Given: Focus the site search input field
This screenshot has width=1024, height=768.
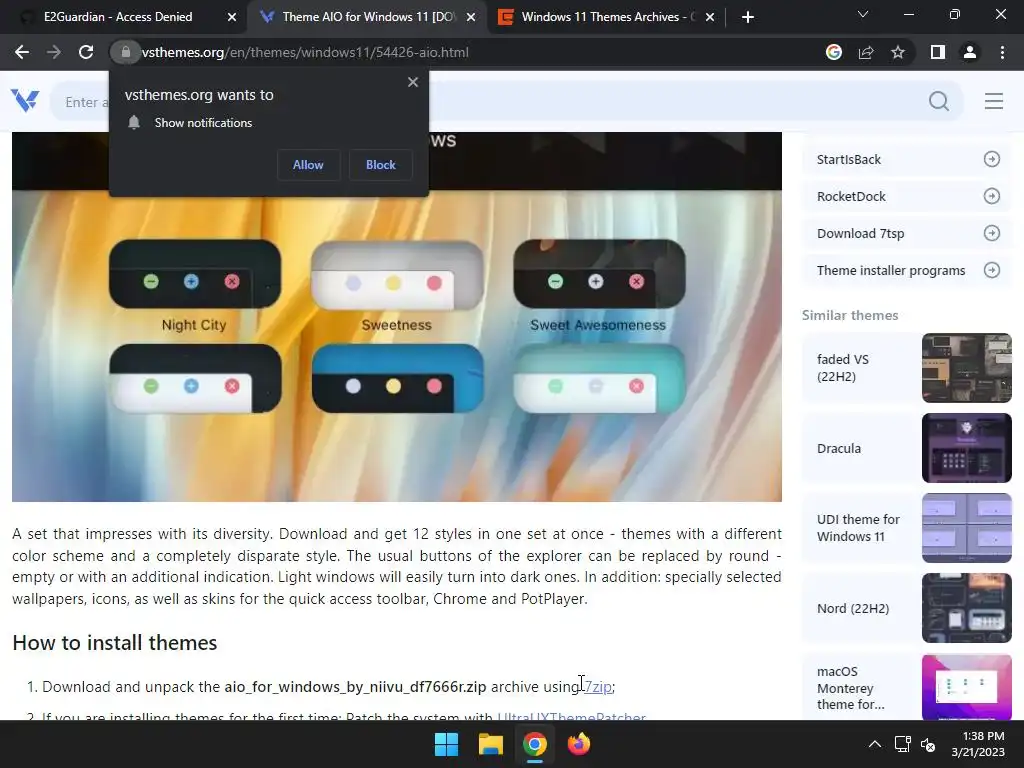Looking at the screenshot, I should 506,101.
